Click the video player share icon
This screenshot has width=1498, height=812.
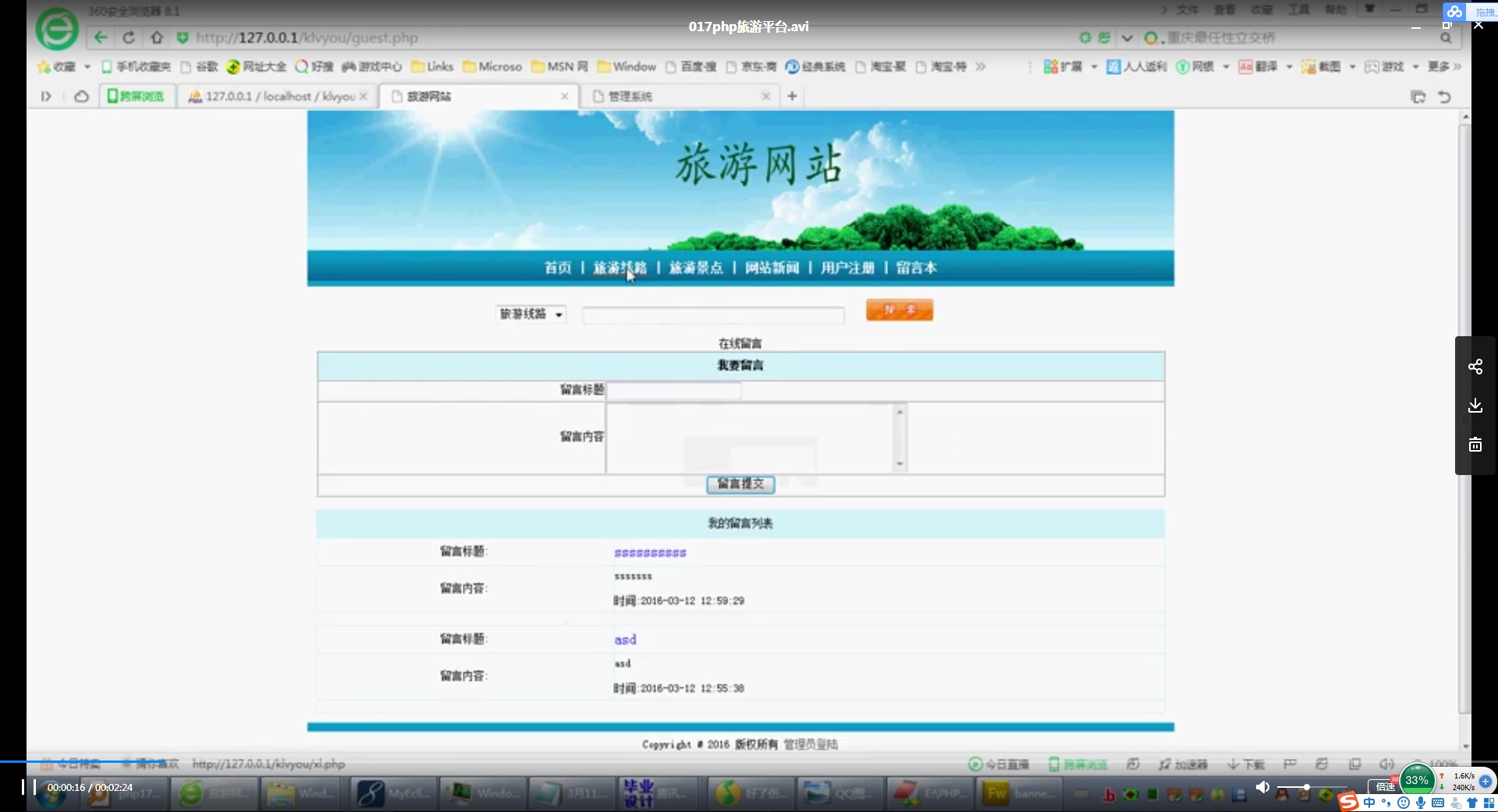(1475, 367)
